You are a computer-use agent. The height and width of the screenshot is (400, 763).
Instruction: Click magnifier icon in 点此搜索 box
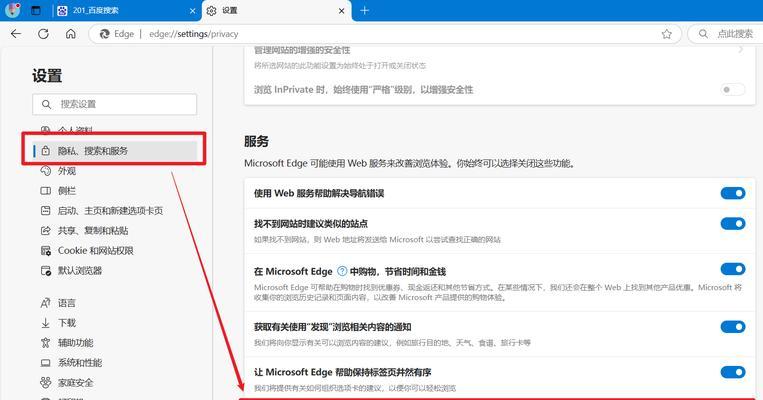click(x=703, y=34)
